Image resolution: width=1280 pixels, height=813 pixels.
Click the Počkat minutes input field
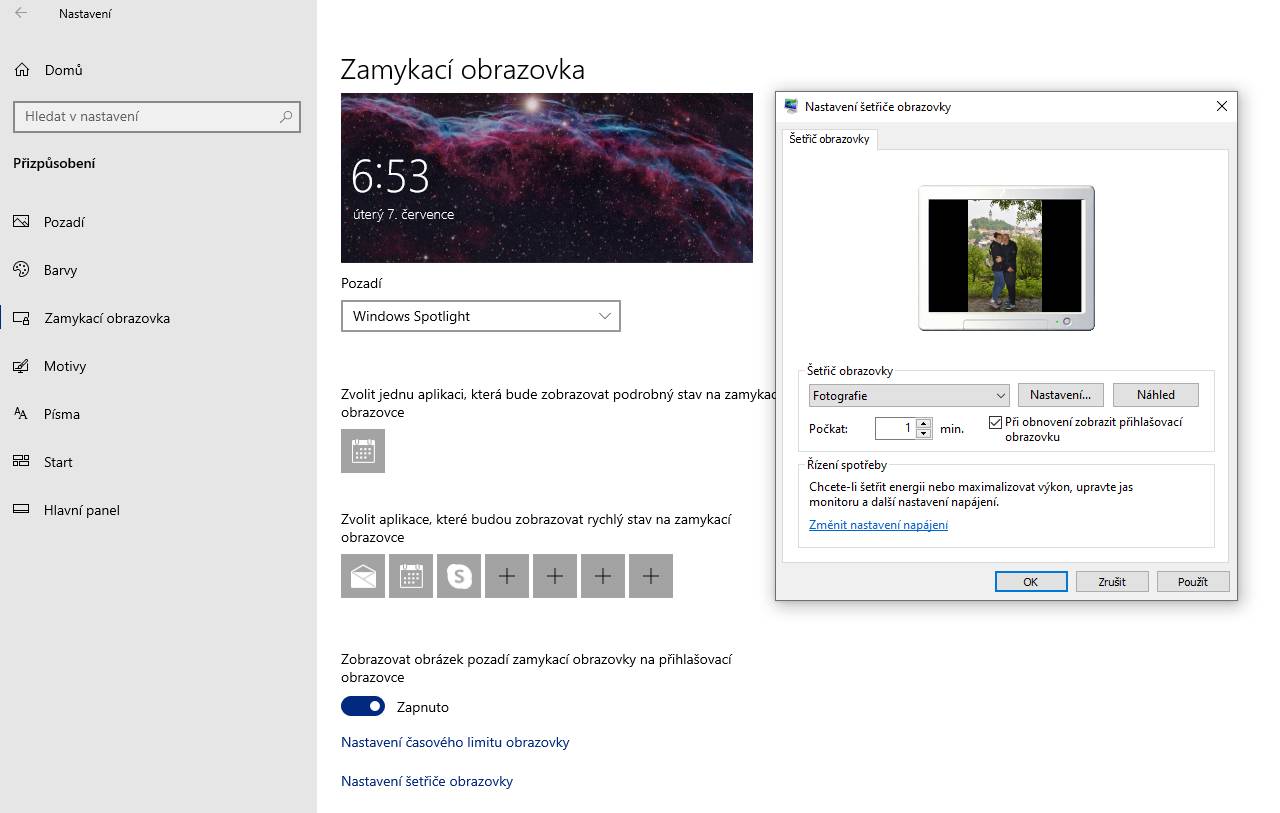(x=895, y=428)
